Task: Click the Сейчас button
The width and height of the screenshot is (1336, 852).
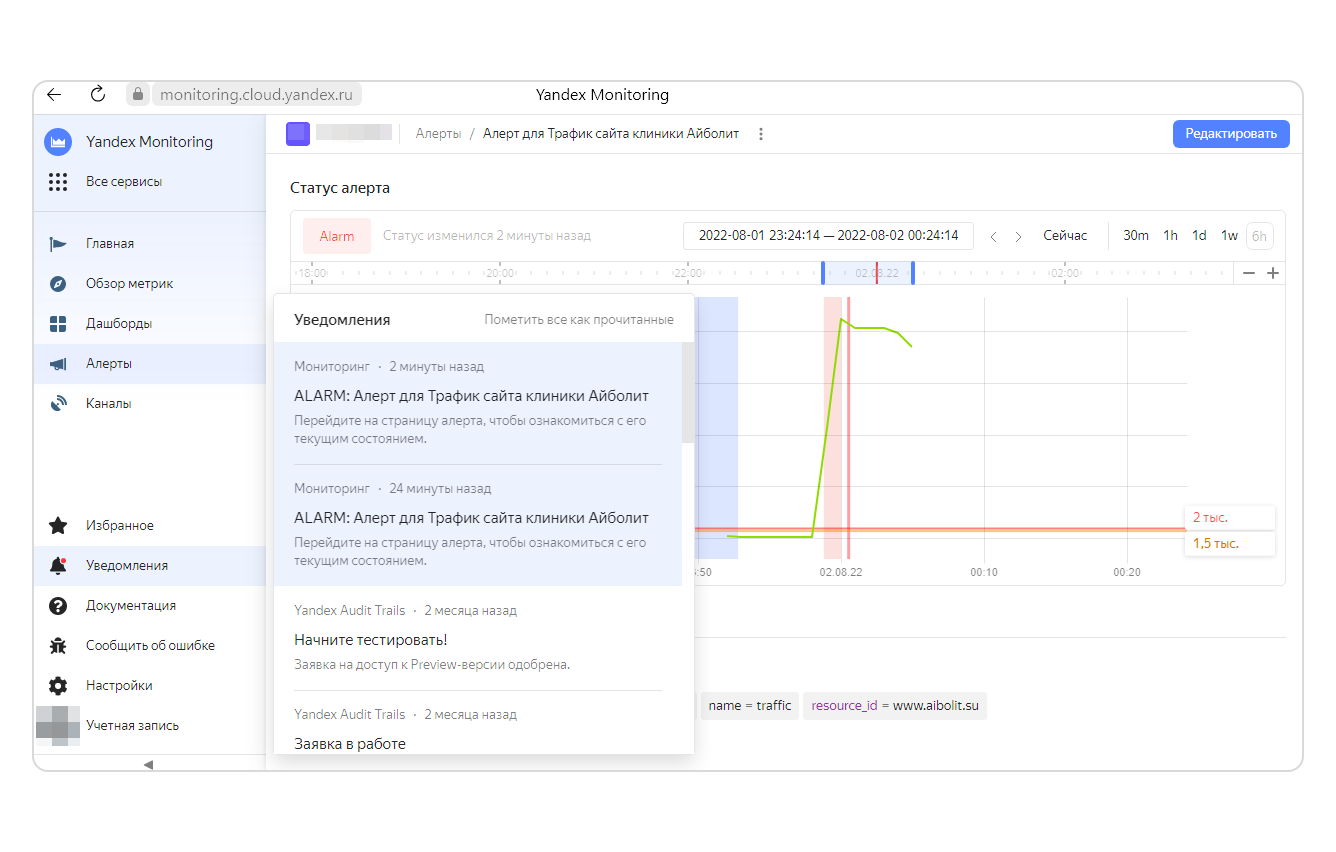Action: tap(1065, 236)
